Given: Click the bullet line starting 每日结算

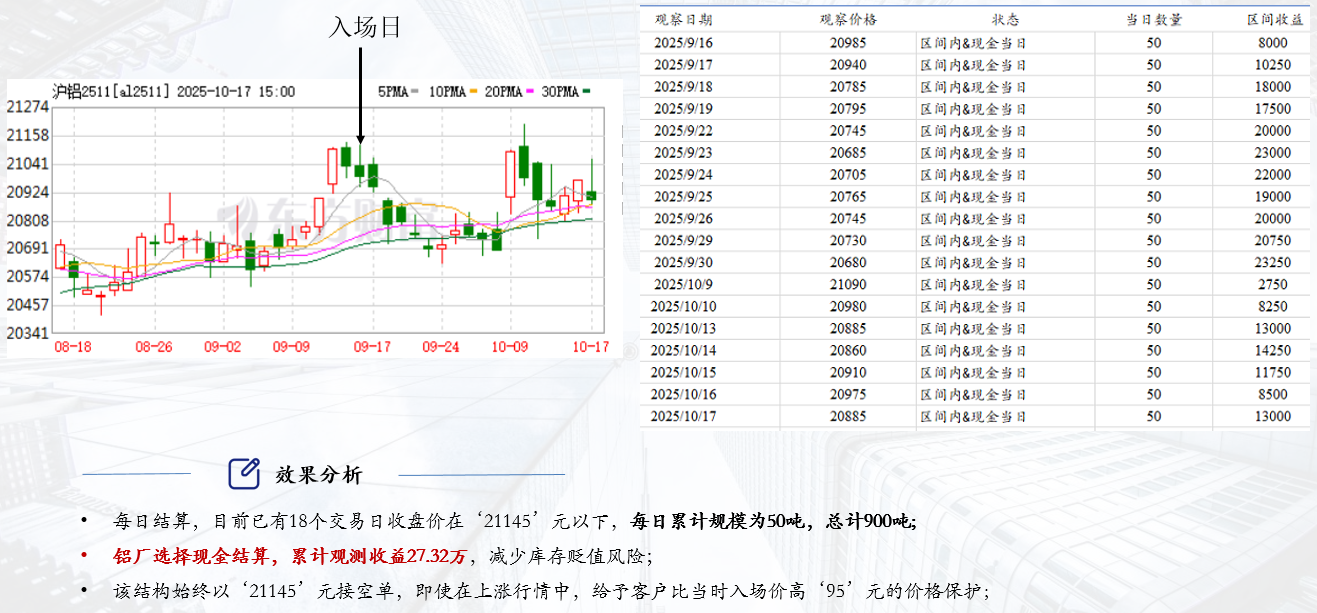Looking at the screenshot, I should (515, 521).
